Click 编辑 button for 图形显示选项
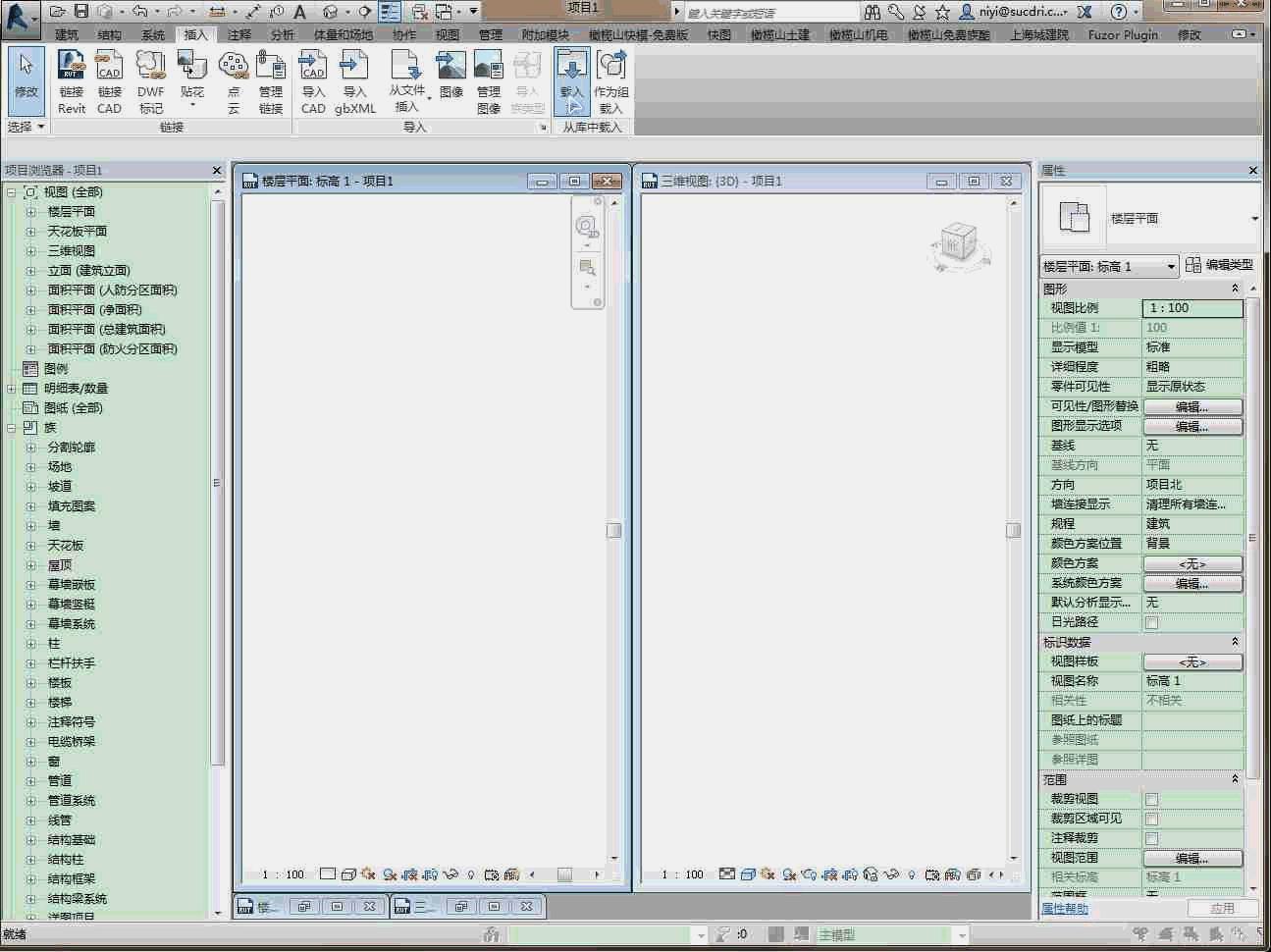 pyautogui.click(x=1192, y=426)
